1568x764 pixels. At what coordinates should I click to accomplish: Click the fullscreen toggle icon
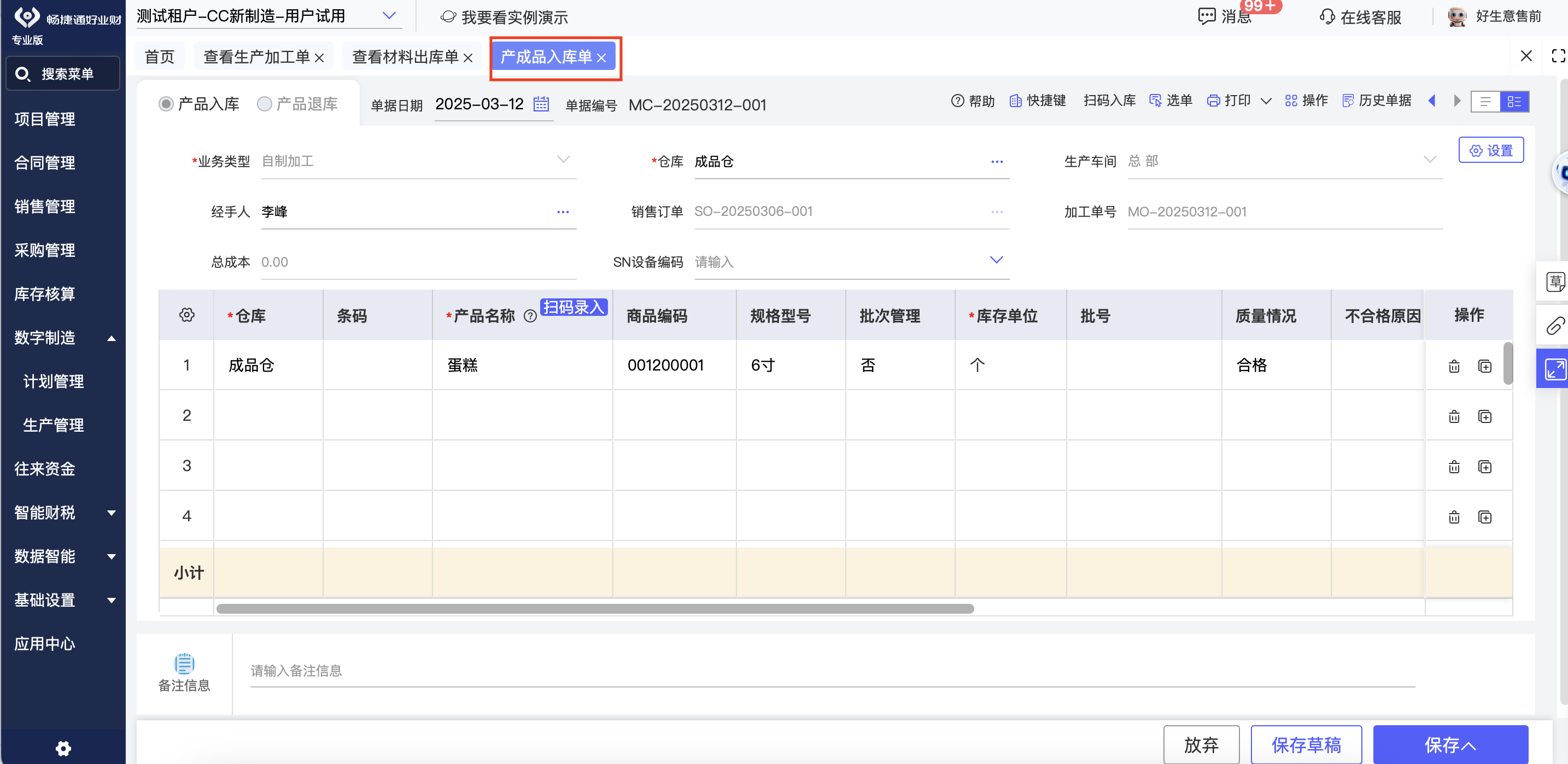pos(1558,56)
